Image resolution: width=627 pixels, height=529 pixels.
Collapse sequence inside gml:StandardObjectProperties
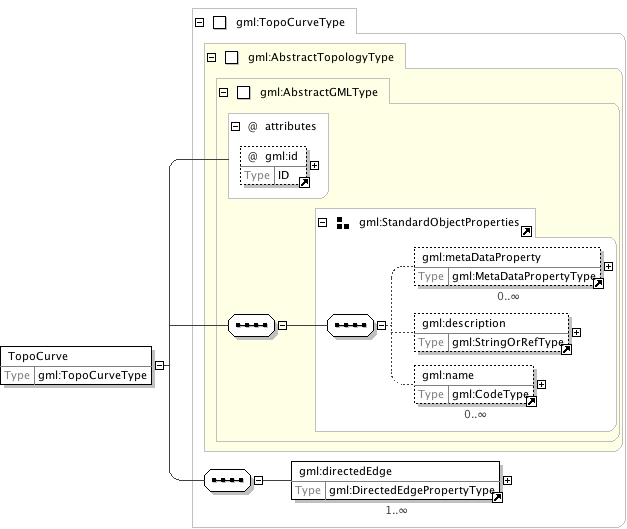point(381,325)
